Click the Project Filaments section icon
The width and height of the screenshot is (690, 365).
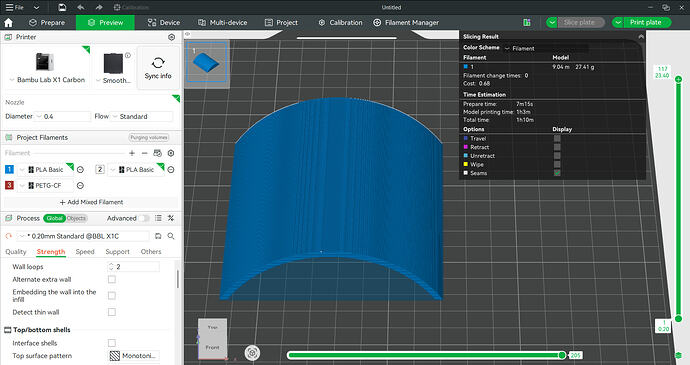[x=8, y=137]
